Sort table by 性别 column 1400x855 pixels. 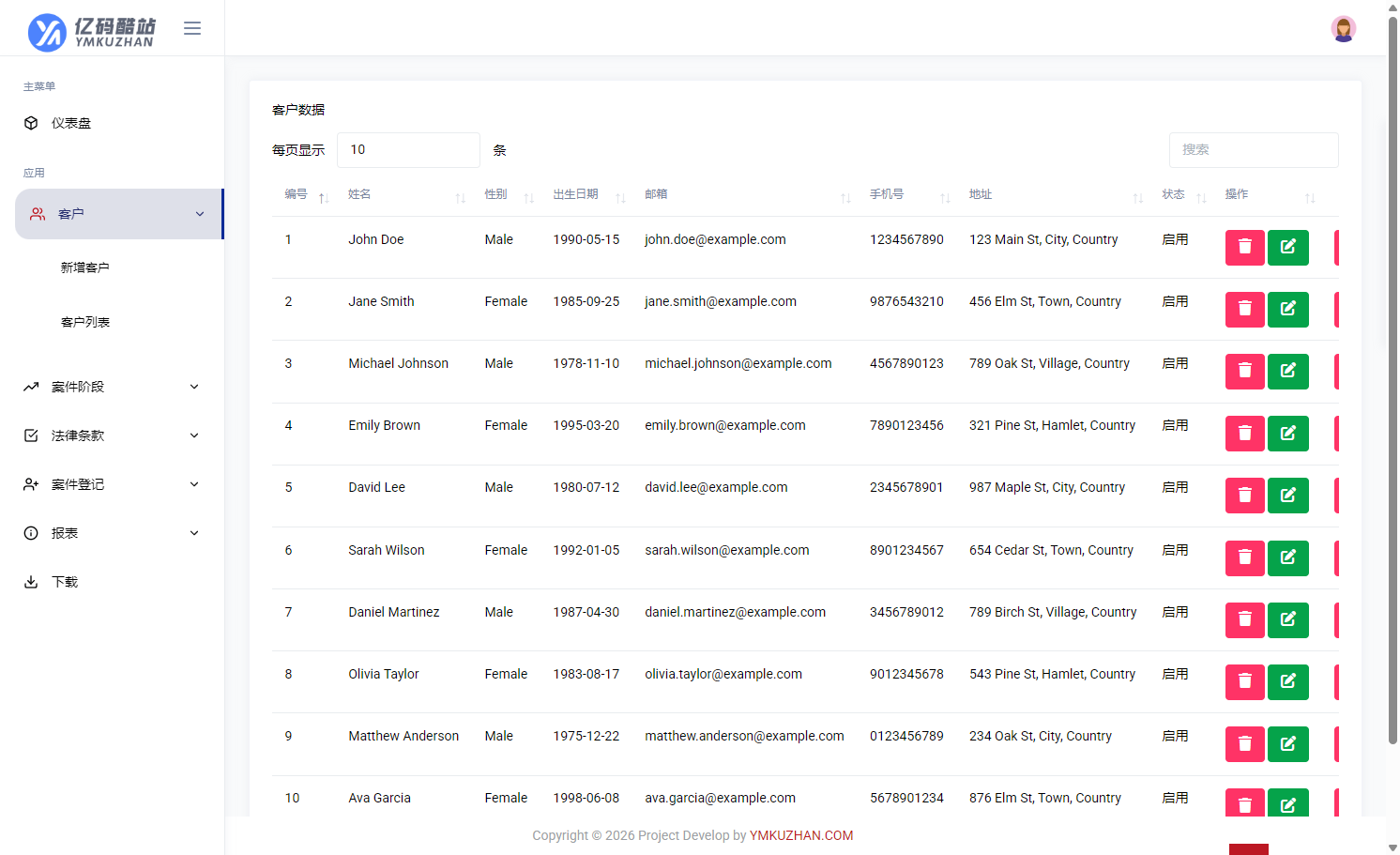[506, 194]
